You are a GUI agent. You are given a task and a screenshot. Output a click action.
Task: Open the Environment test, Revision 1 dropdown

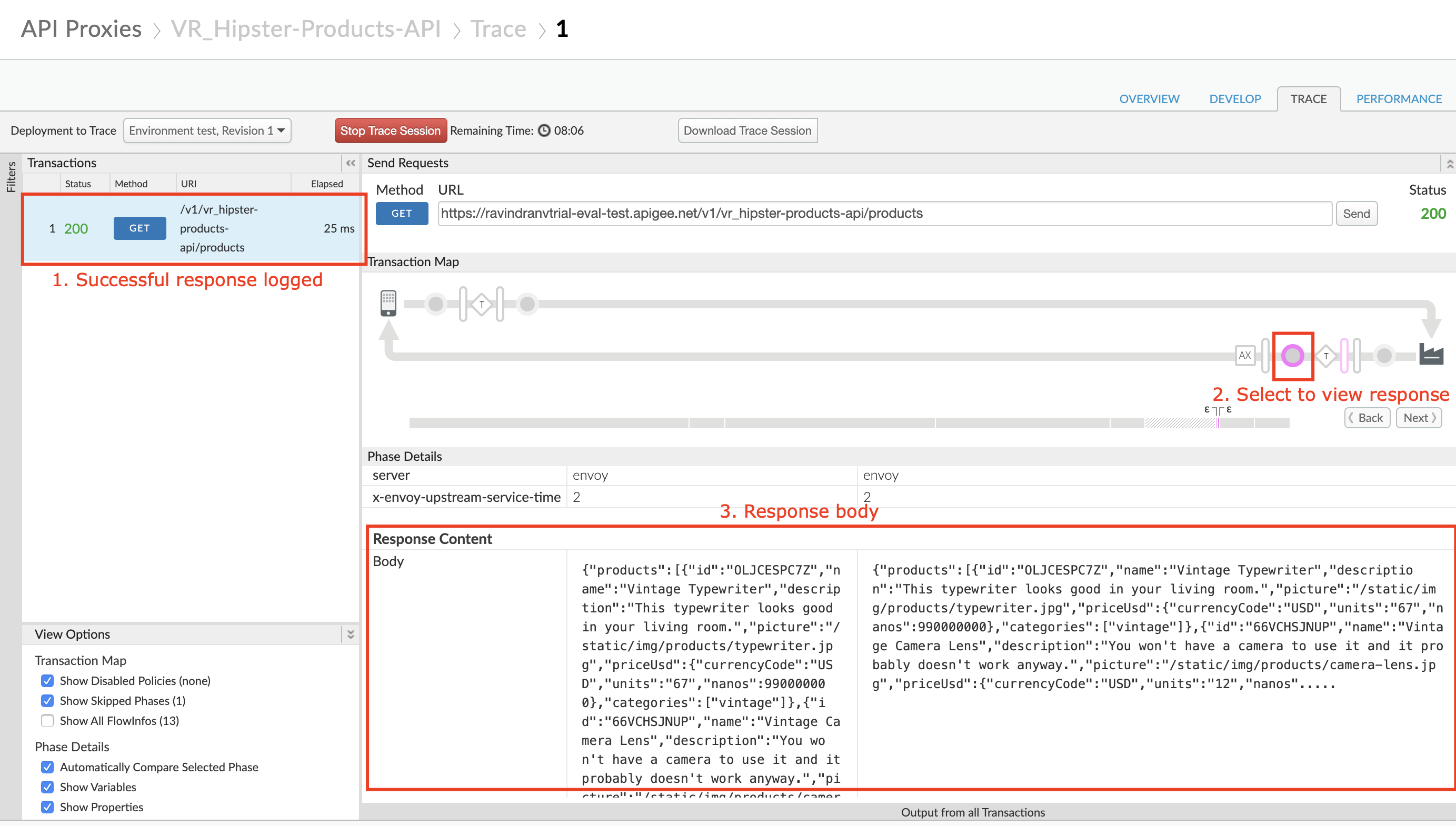pyautogui.click(x=207, y=130)
